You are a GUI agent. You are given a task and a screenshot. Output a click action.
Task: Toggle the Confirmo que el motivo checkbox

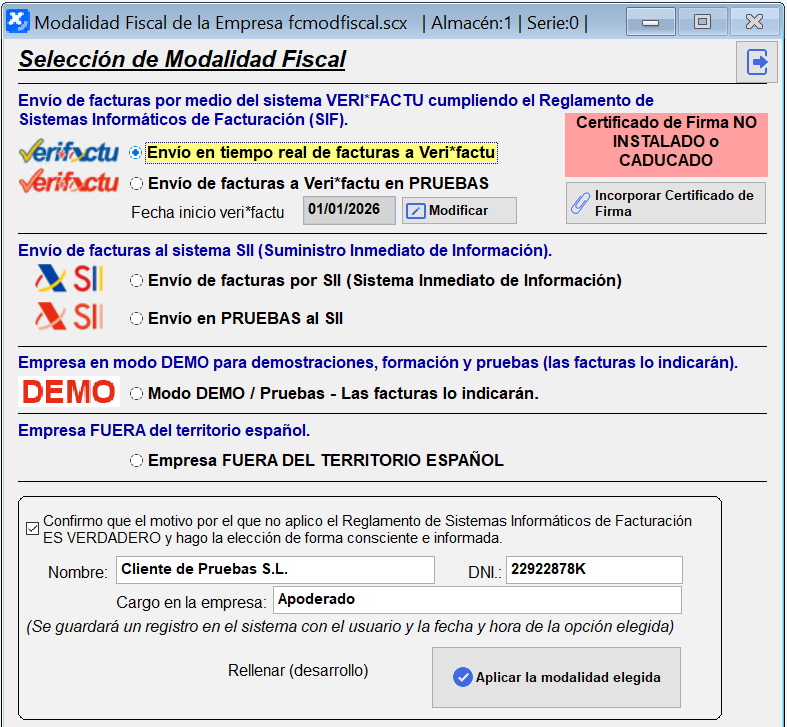33,529
